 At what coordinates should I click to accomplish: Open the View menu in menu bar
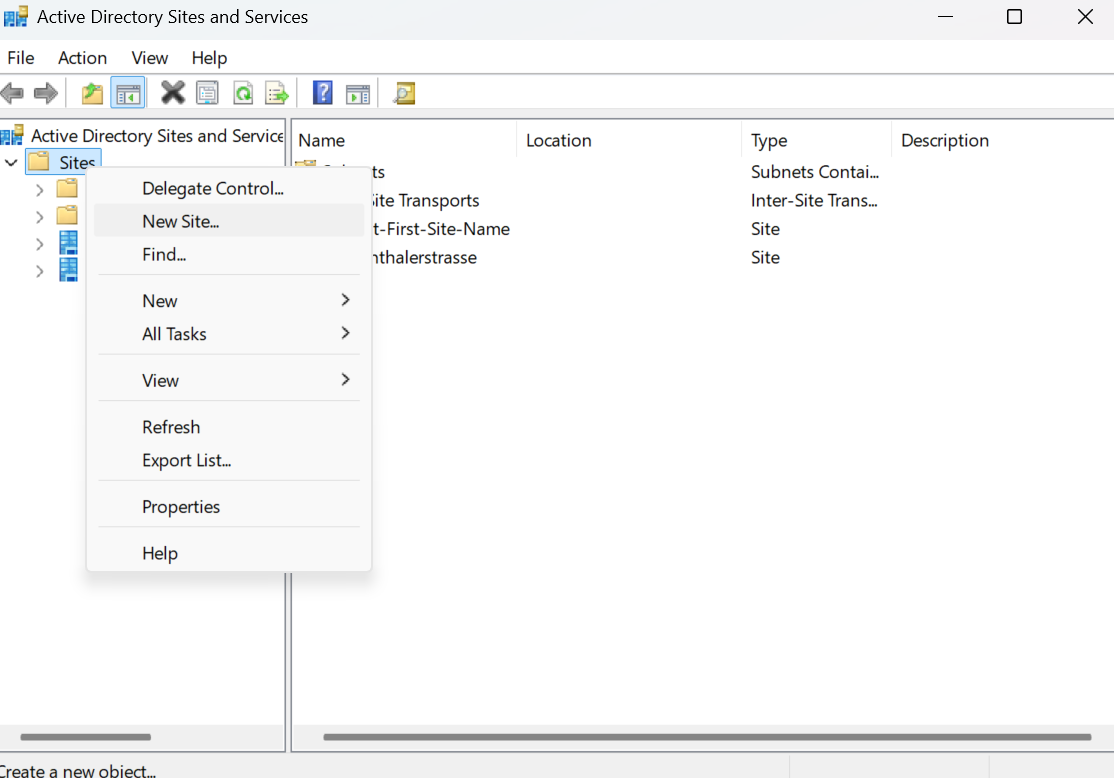click(x=149, y=58)
